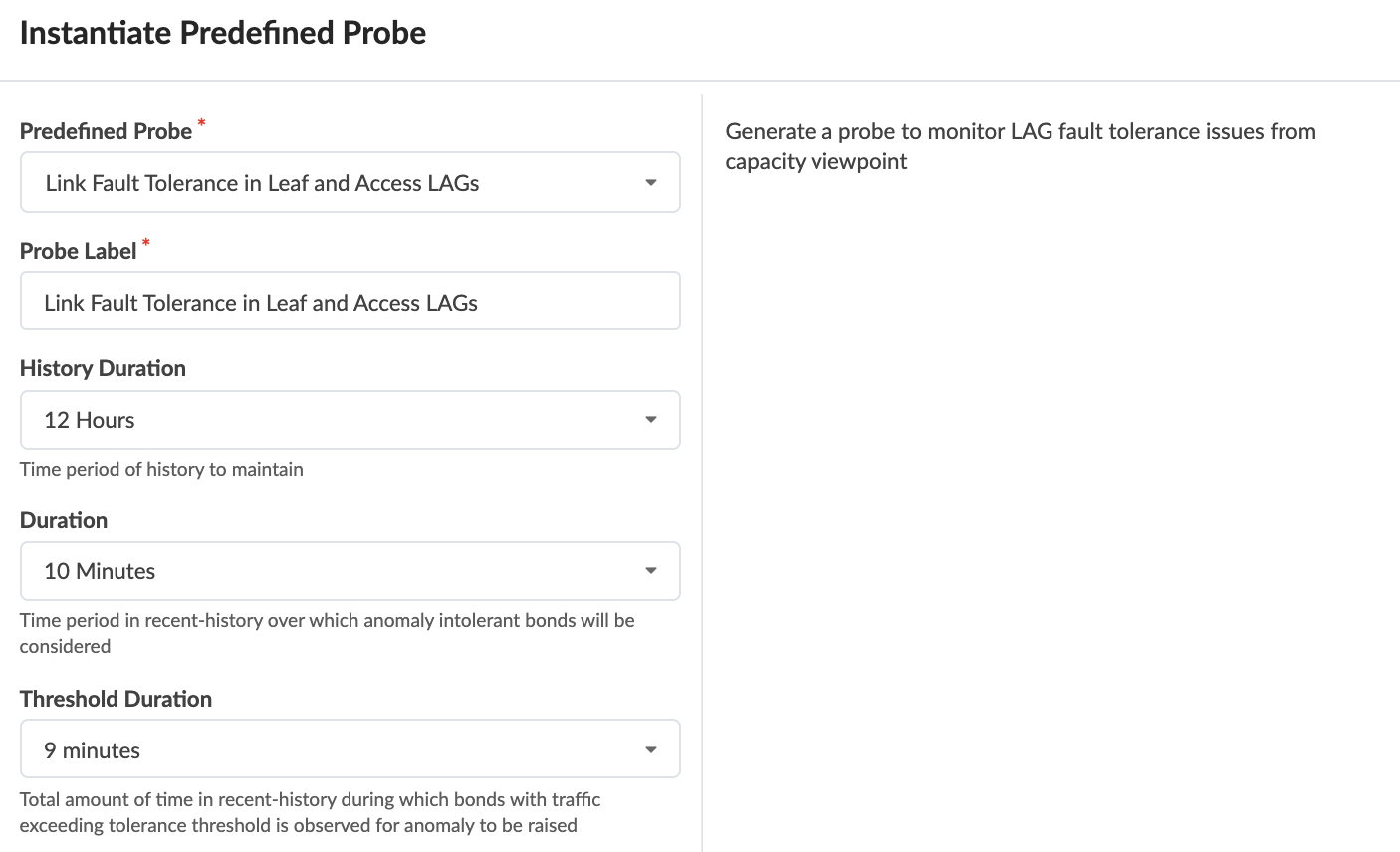The image size is (1400, 852).
Task: Click the Duration field label
Action: 64,520
